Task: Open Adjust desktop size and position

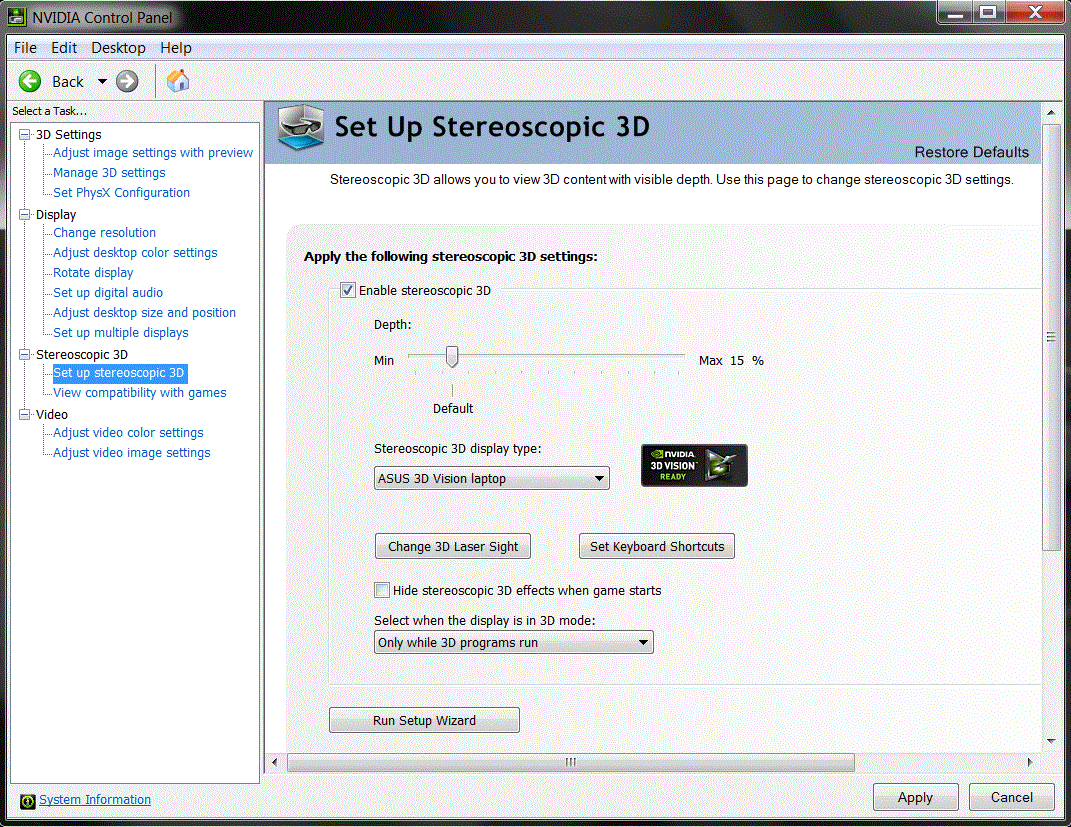Action: 145,313
